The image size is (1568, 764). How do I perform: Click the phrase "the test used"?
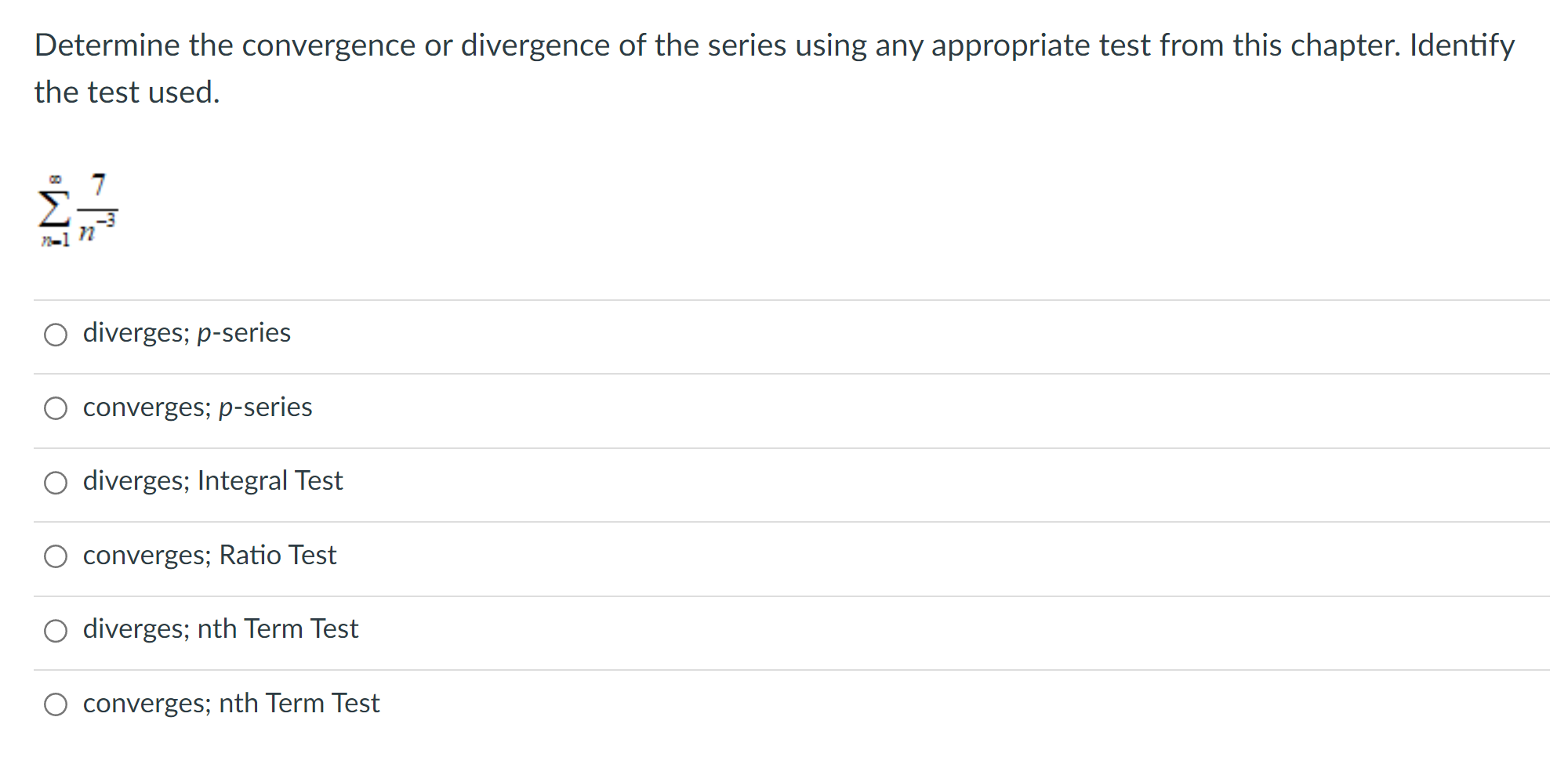[x=126, y=91]
